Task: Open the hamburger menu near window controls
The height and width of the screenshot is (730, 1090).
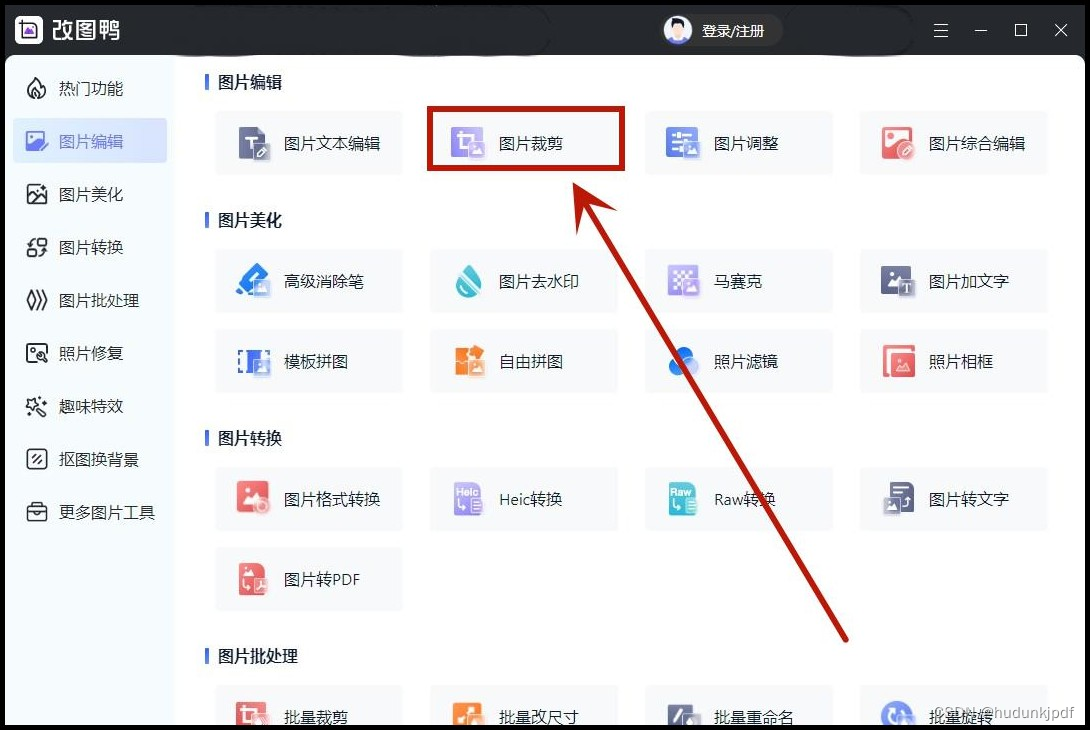Action: coord(941,30)
